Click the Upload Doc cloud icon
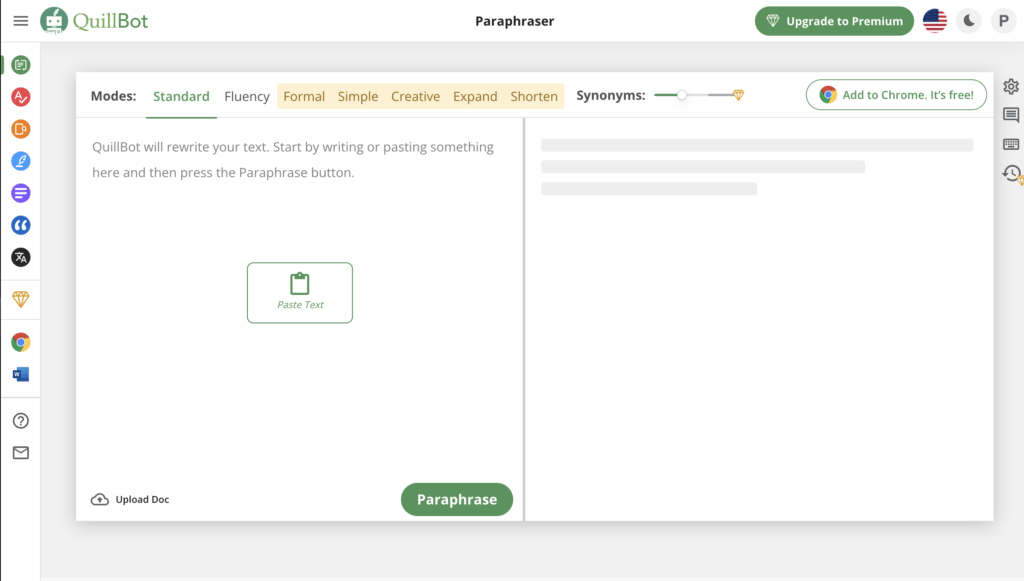 [99, 499]
